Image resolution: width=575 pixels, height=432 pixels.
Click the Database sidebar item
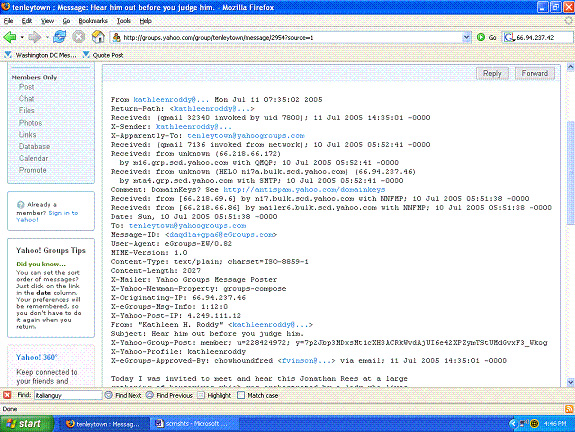coord(34,146)
